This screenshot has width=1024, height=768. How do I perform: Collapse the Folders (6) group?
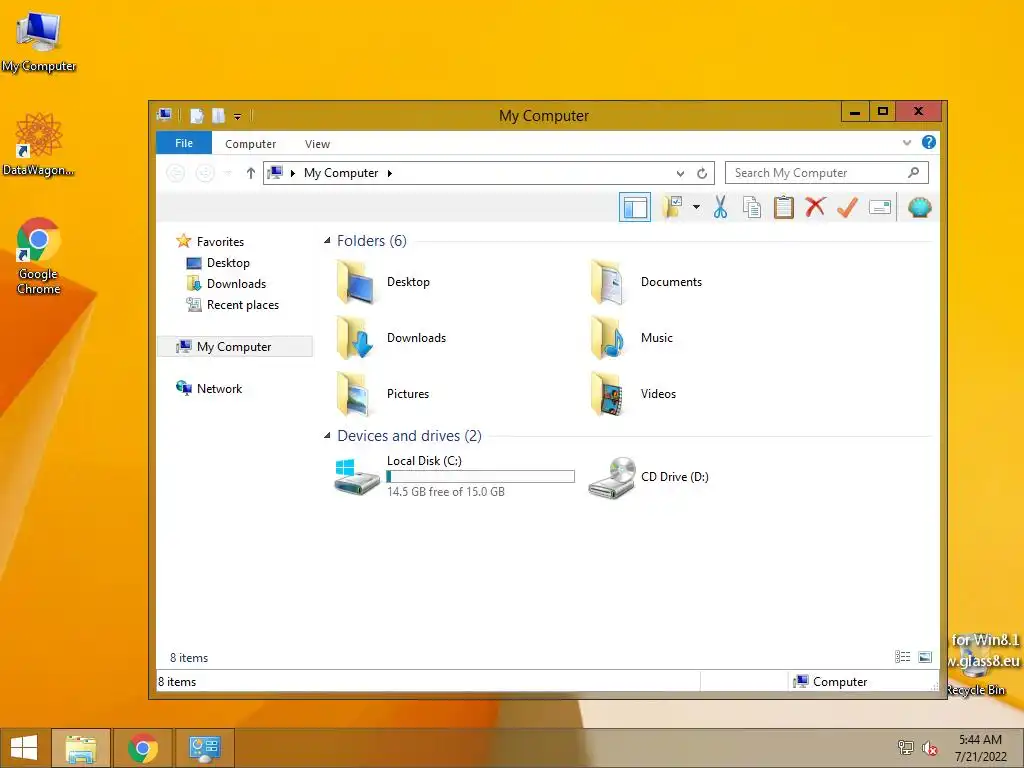[x=327, y=240]
